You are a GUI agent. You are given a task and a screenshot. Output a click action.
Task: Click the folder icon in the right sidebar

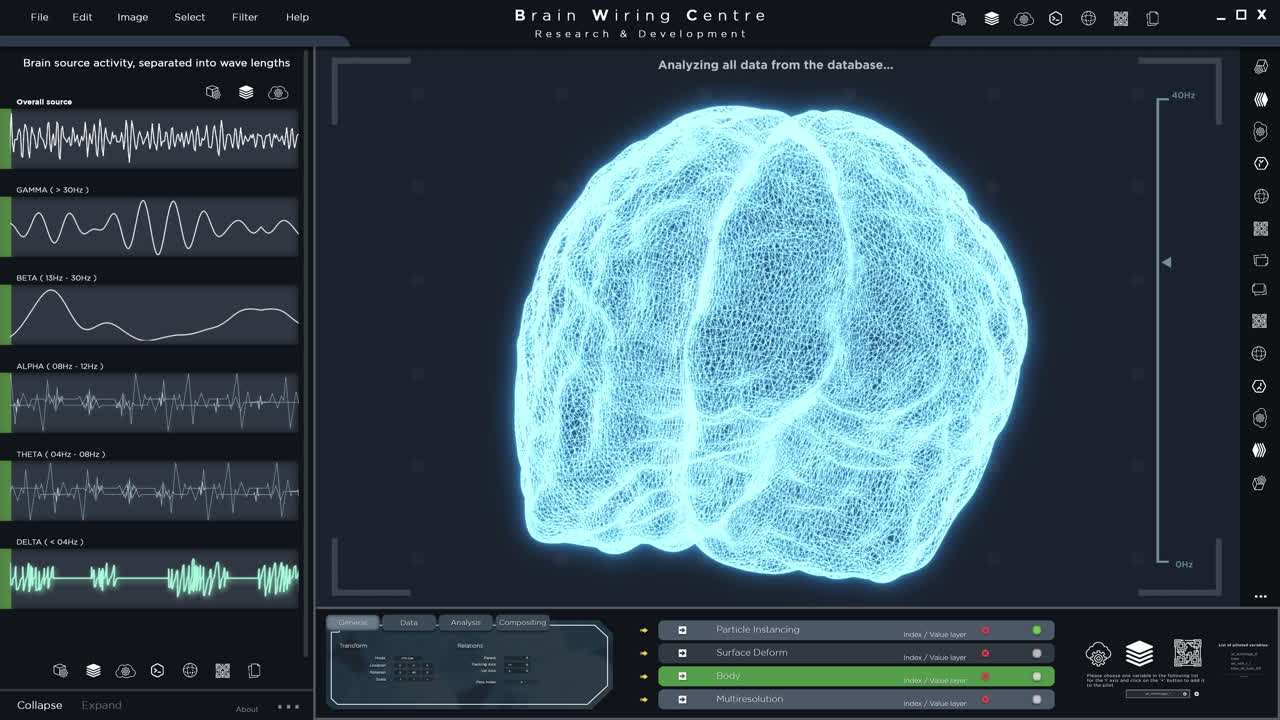coord(1261,261)
